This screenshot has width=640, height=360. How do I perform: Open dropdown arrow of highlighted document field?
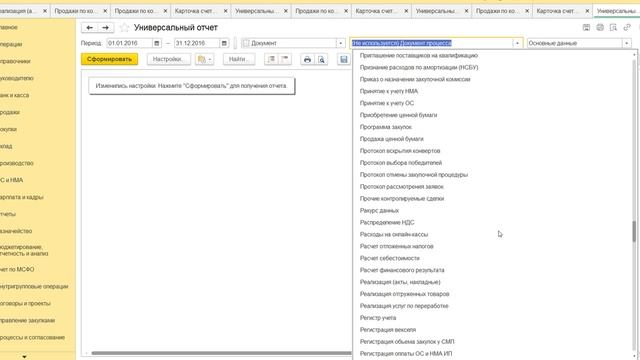click(x=517, y=43)
